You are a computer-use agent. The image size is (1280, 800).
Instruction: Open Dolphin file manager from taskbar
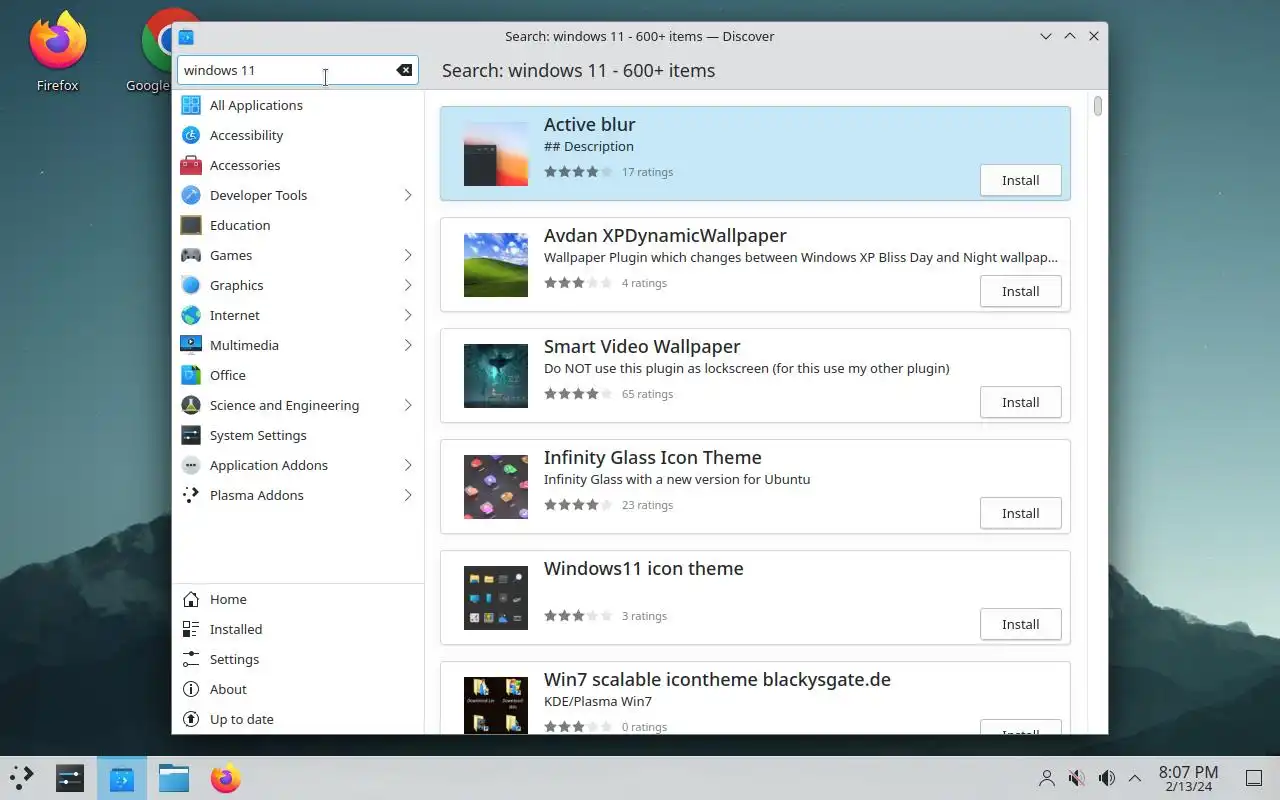click(x=174, y=777)
